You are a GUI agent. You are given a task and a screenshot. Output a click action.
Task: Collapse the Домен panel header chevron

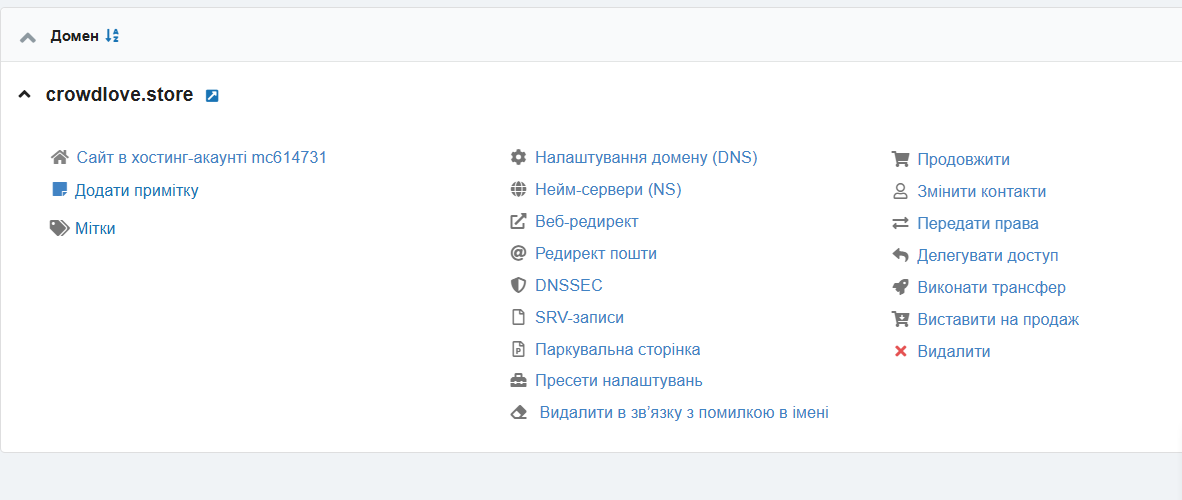(x=28, y=37)
